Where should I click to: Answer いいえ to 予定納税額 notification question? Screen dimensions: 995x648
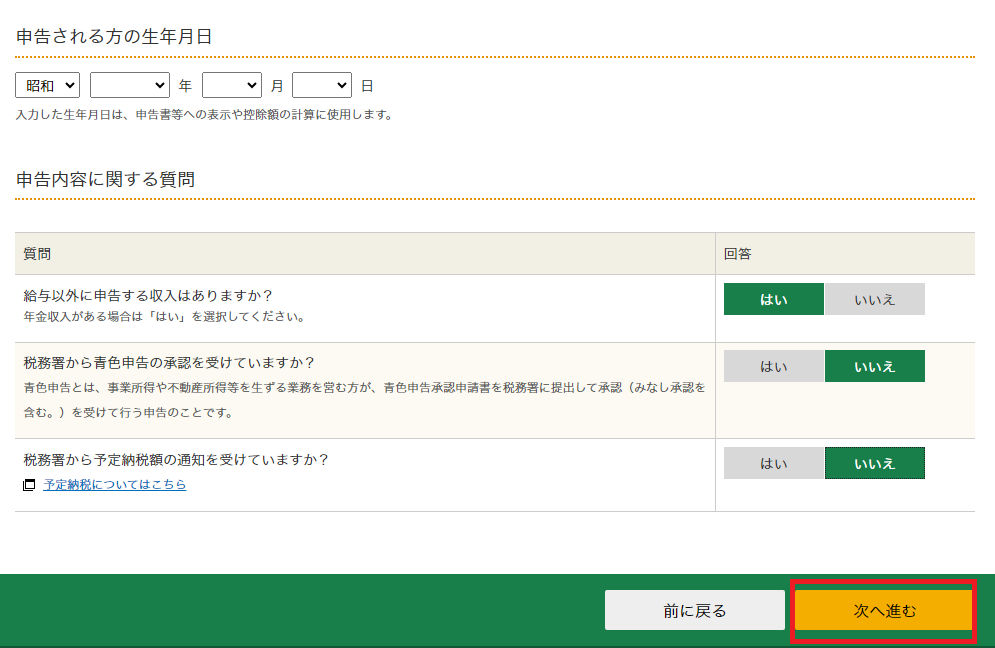coord(874,463)
